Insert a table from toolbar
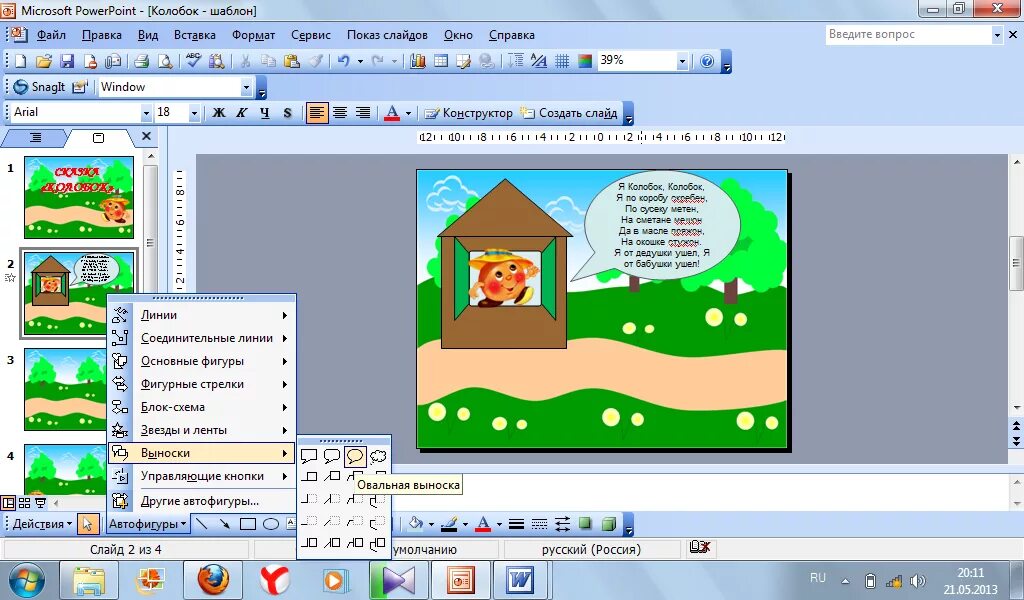Image resolution: width=1024 pixels, height=600 pixels. (x=441, y=61)
